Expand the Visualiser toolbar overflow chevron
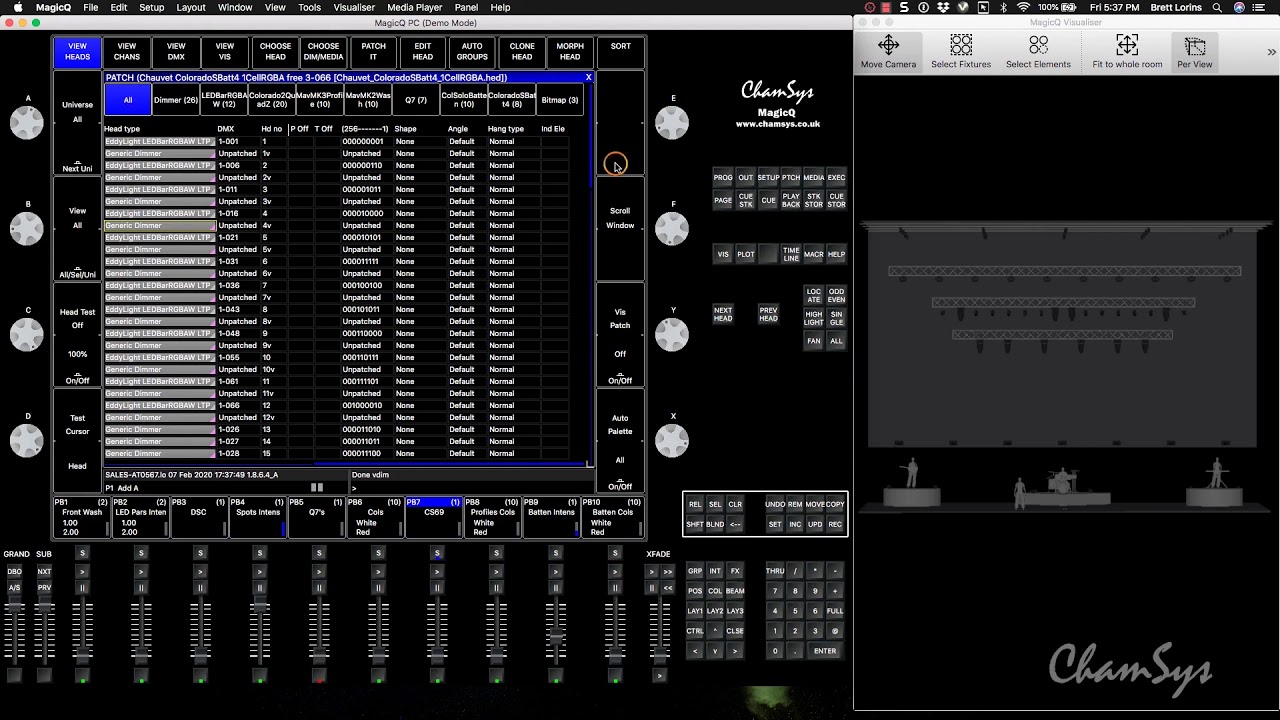 (1271, 52)
